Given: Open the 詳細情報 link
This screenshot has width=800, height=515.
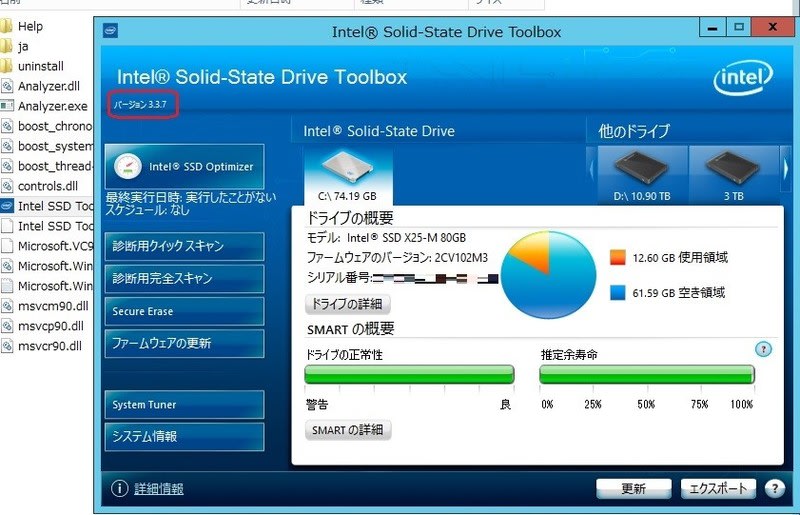Looking at the screenshot, I should (x=159, y=489).
